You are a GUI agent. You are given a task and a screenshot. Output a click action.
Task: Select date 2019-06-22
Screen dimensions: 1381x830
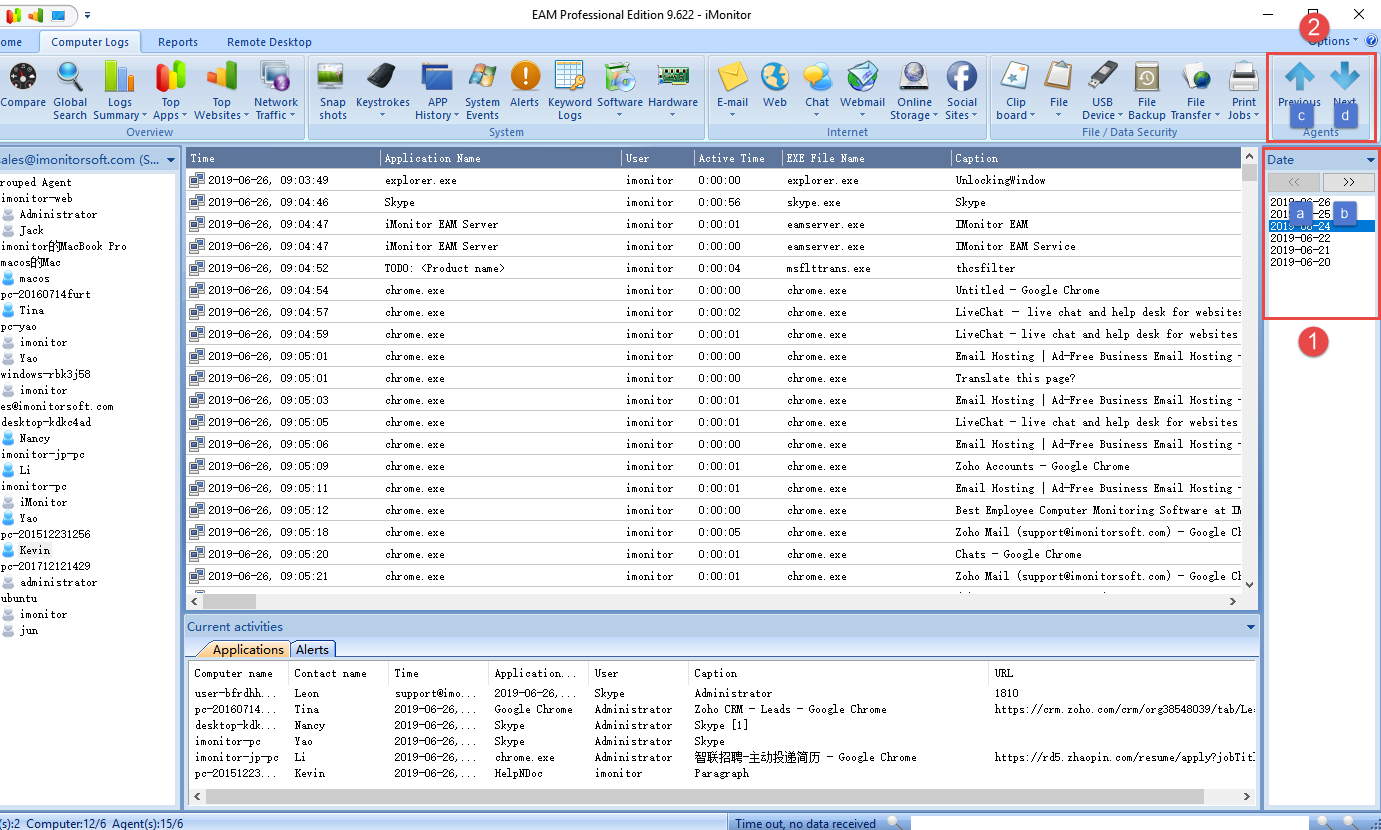pyautogui.click(x=1300, y=238)
